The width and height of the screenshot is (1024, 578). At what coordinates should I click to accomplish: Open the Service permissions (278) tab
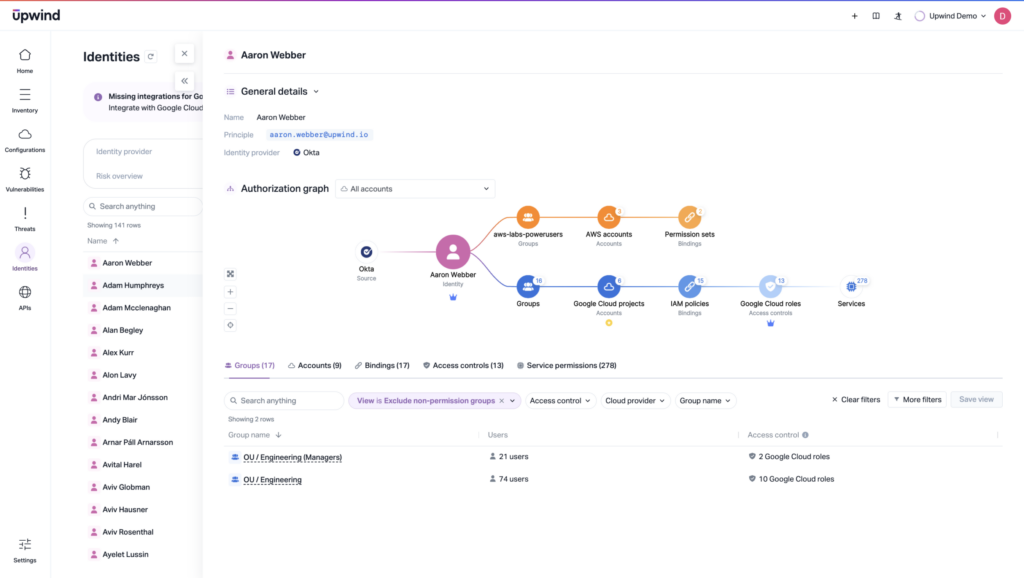(566, 366)
